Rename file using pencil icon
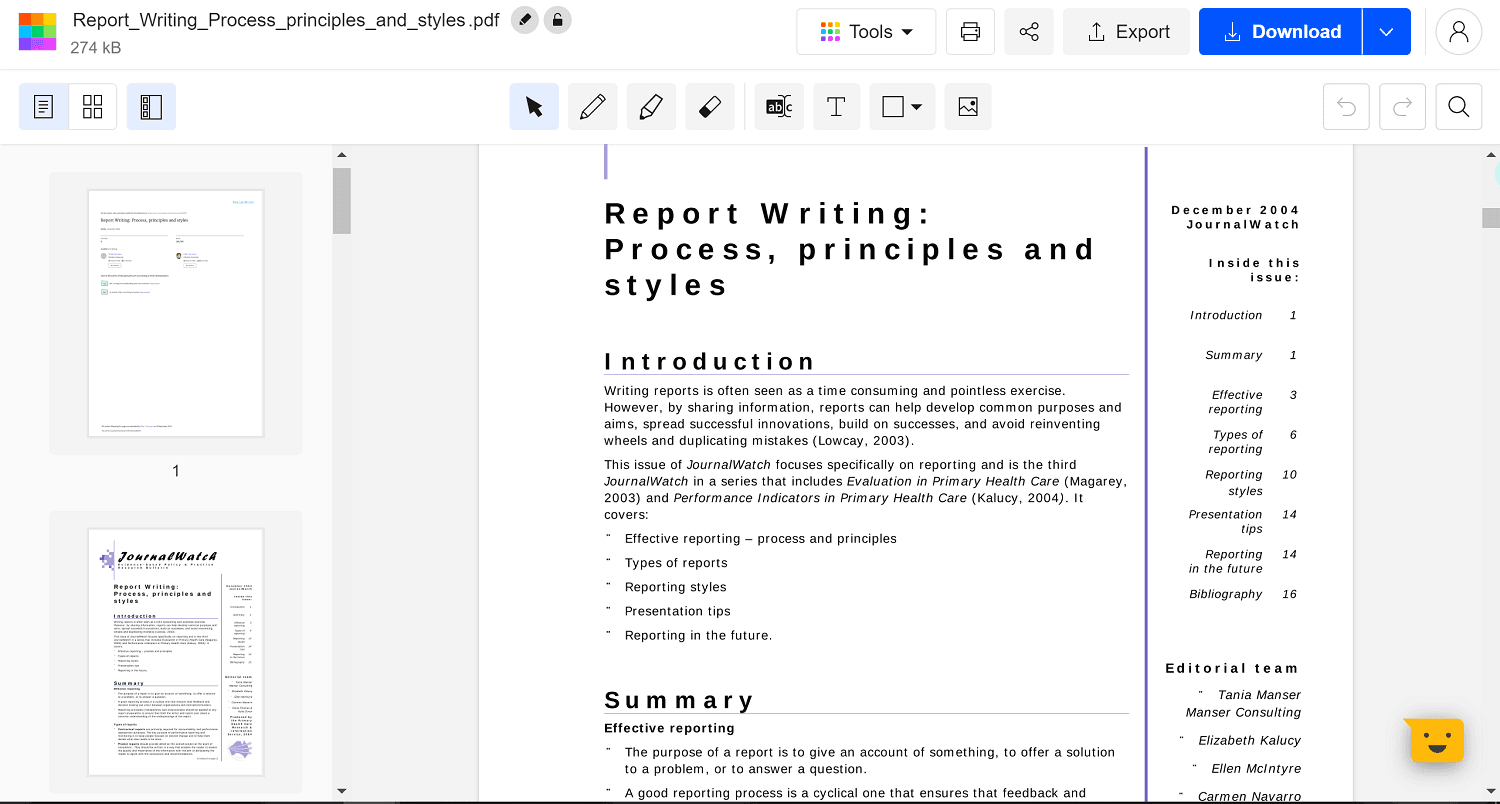 click(524, 19)
